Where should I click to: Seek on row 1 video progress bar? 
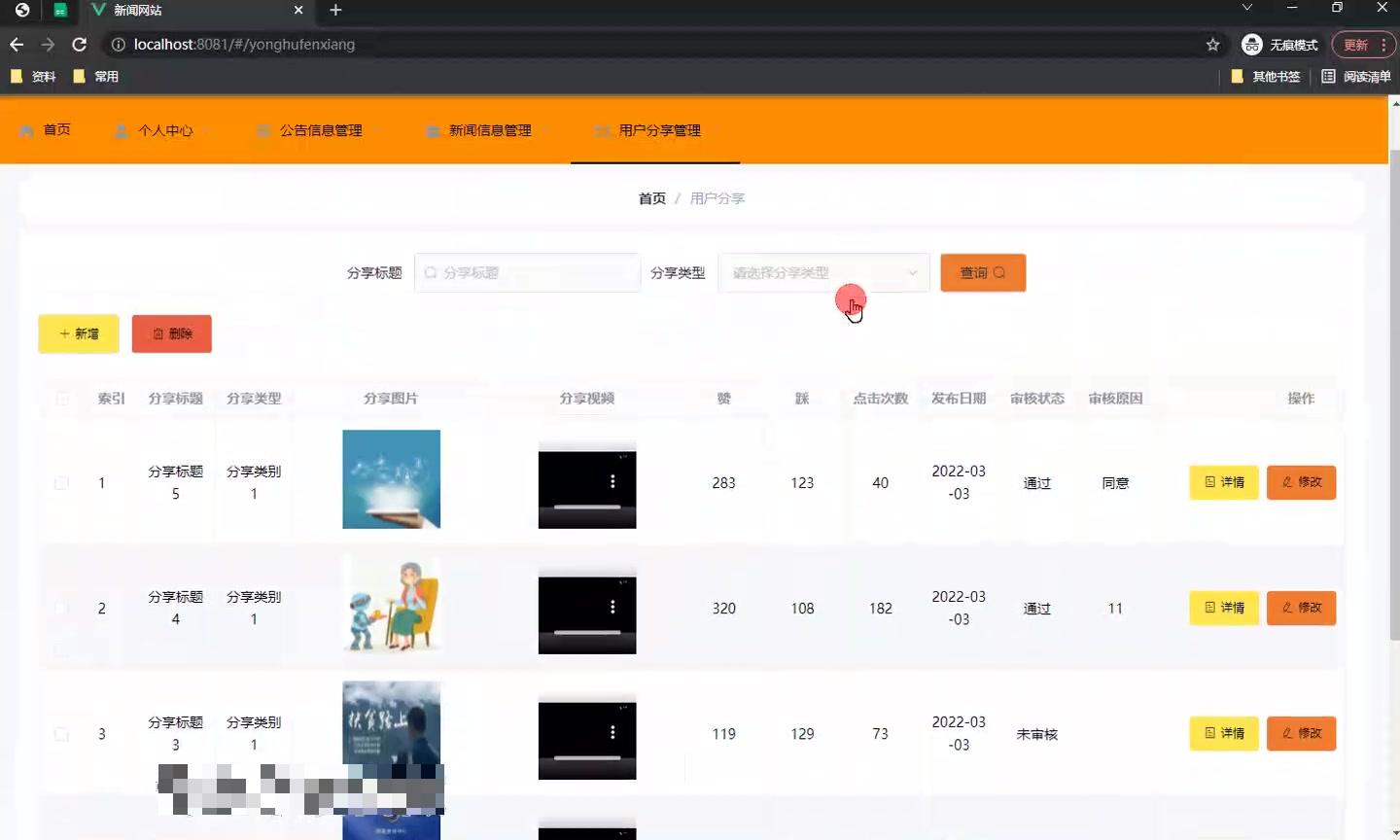[587, 507]
